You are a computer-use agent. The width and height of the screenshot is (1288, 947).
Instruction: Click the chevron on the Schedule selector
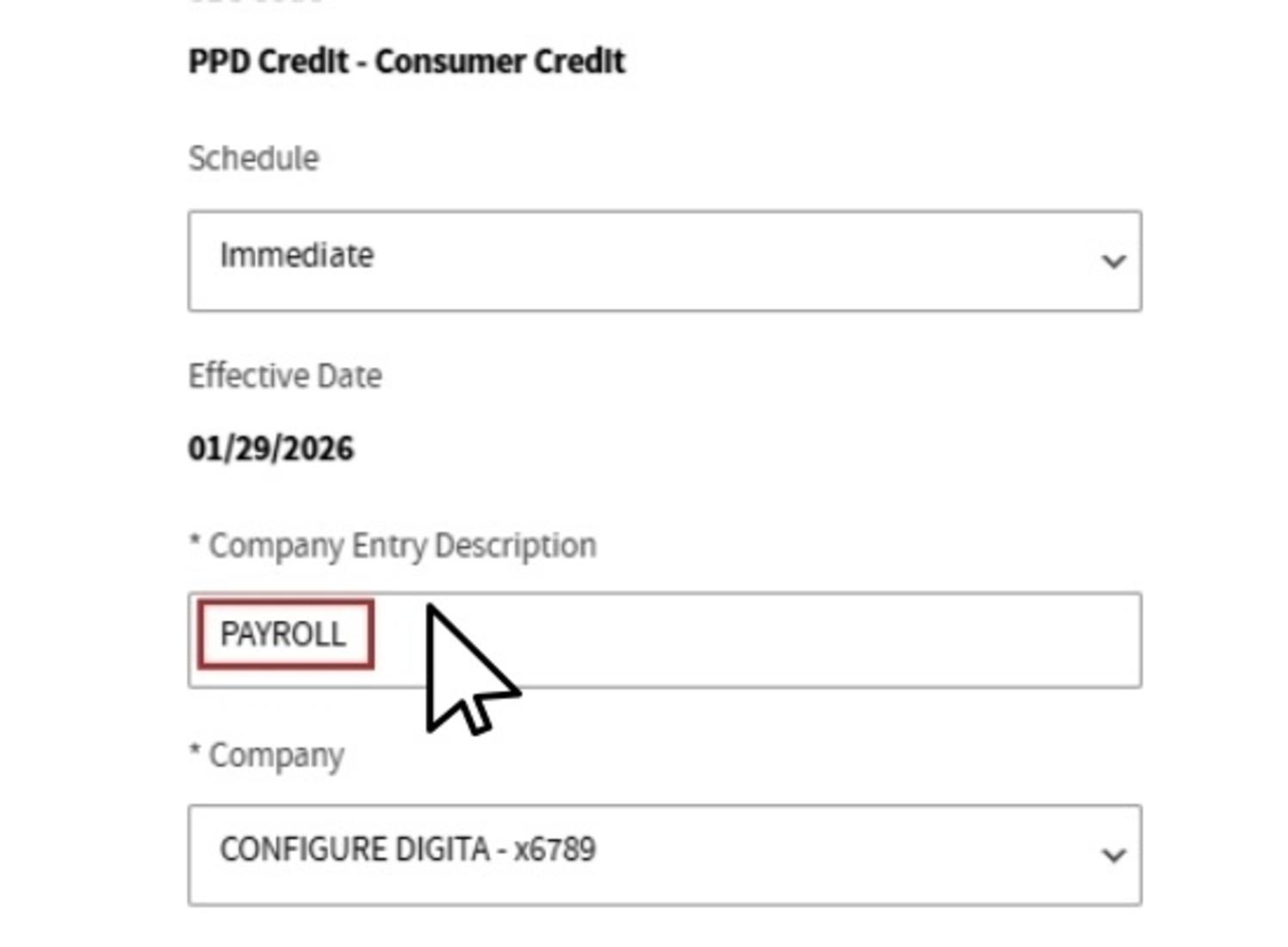coord(1112,261)
